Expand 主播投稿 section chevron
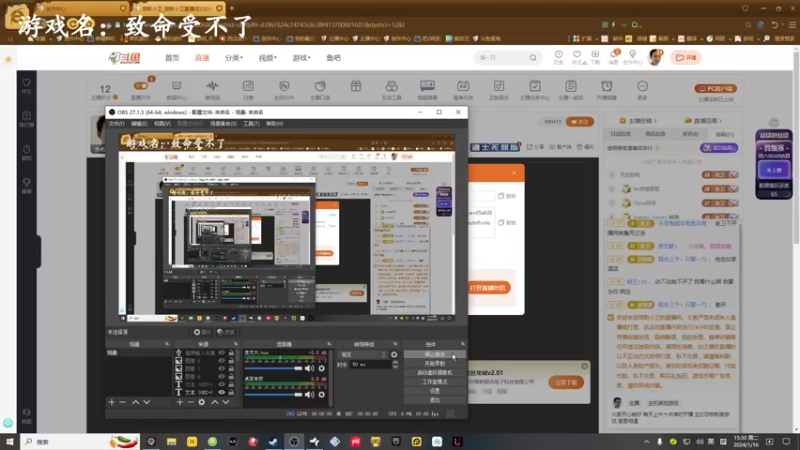Image resolution: width=800 pixels, height=450 pixels. coord(655,121)
